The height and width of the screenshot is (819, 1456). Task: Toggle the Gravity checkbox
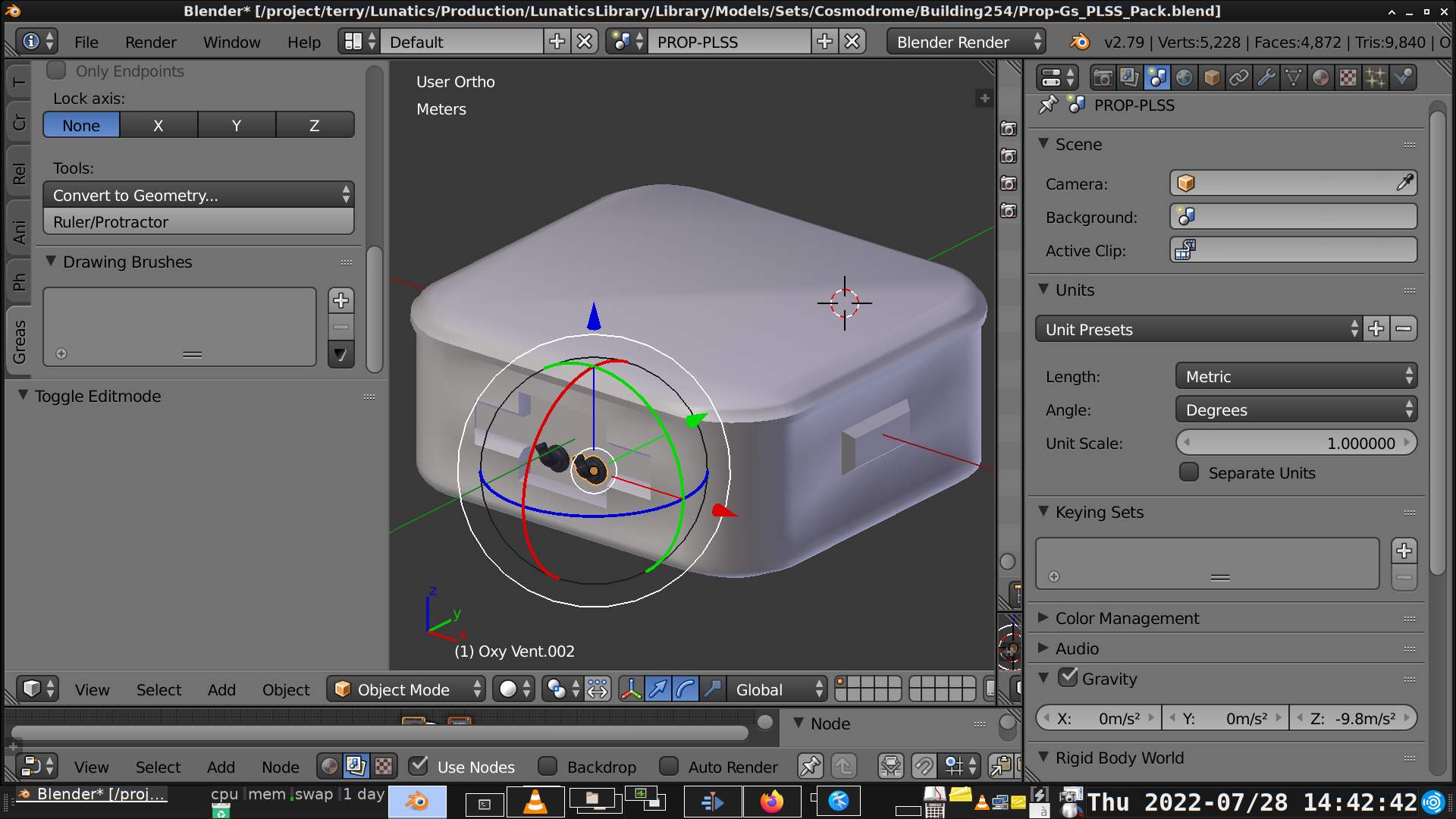click(1068, 677)
